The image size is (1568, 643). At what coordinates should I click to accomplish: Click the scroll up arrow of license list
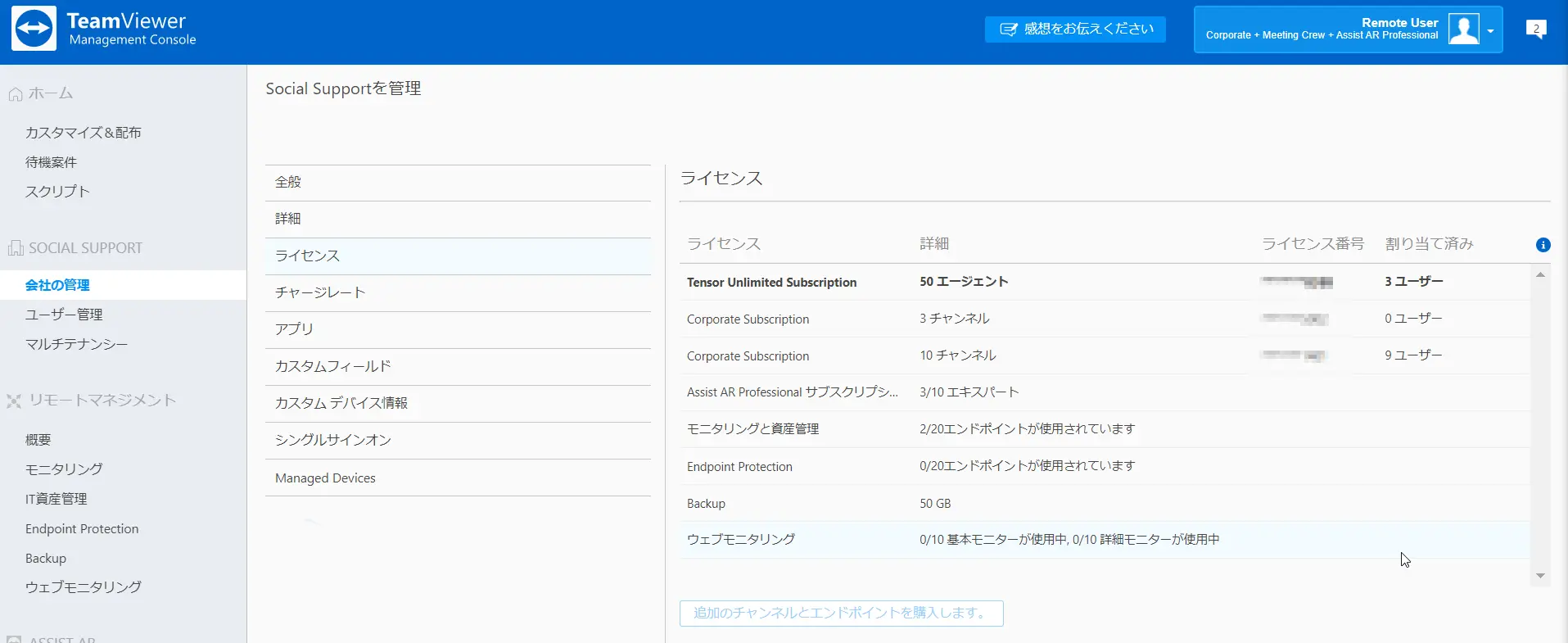coord(1540,275)
